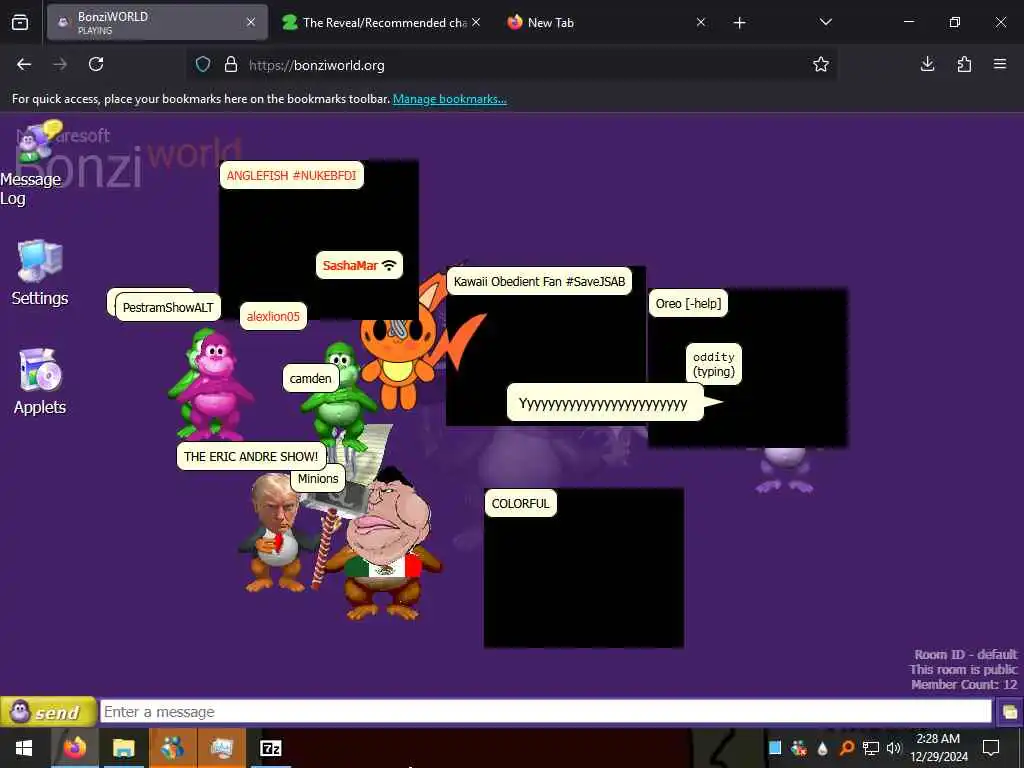Open a new browser tab

coord(739,23)
